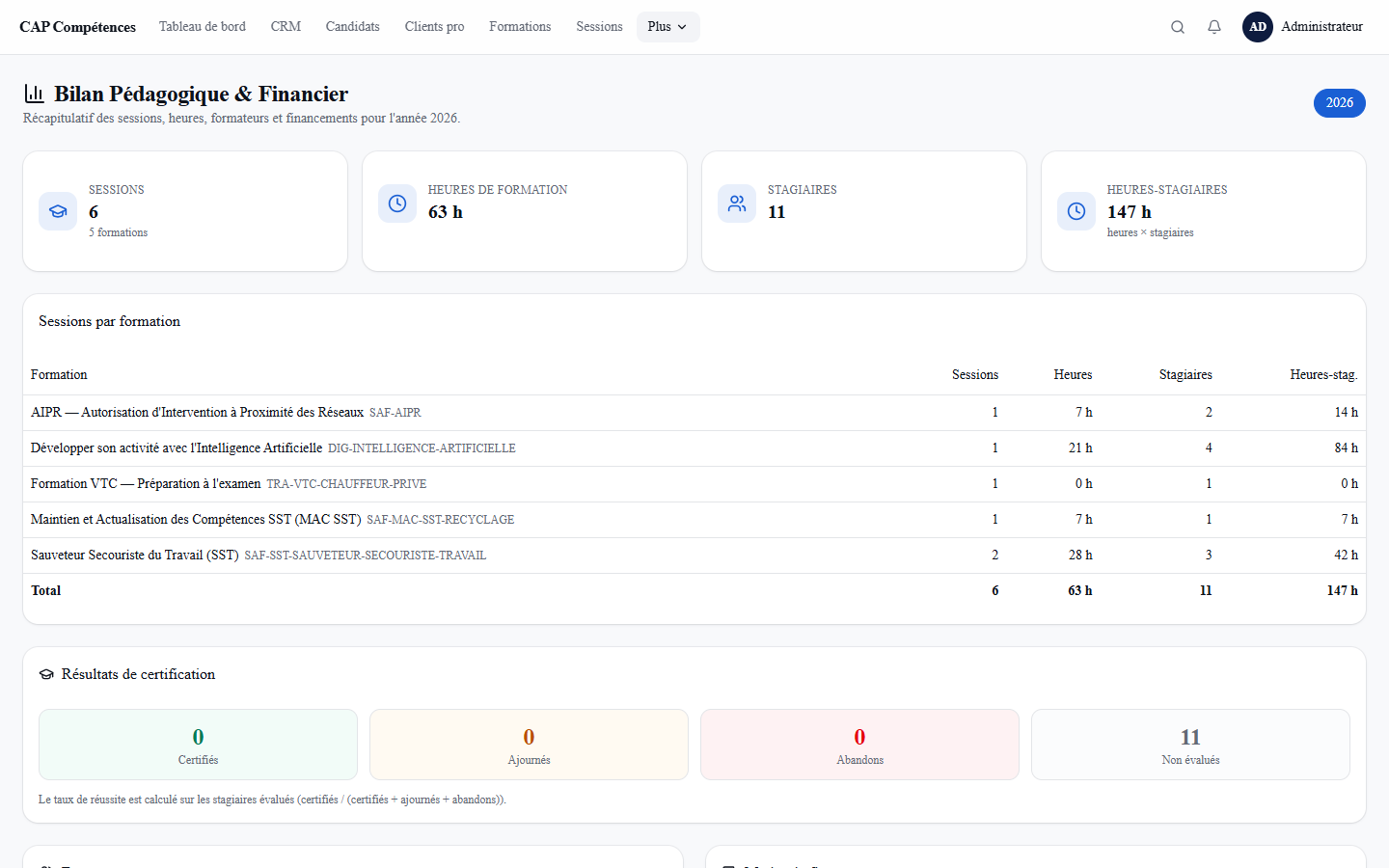Select the Sauveteur Secouriste du Travail row
Image resolution: width=1389 pixels, height=868 pixels.
click(x=694, y=556)
